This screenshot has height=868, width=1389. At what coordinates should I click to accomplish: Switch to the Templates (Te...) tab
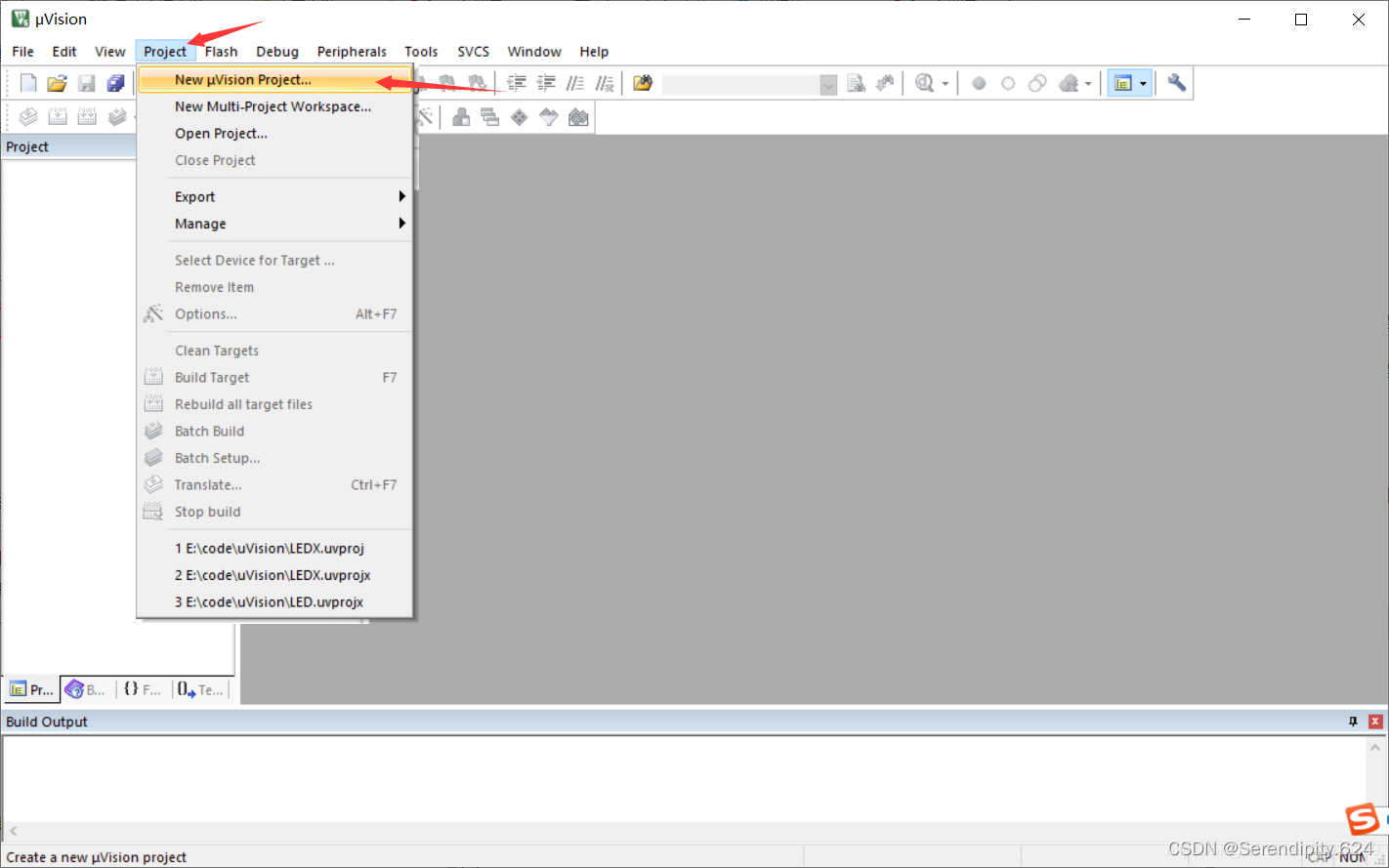pyautogui.click(x=201, y=689)
